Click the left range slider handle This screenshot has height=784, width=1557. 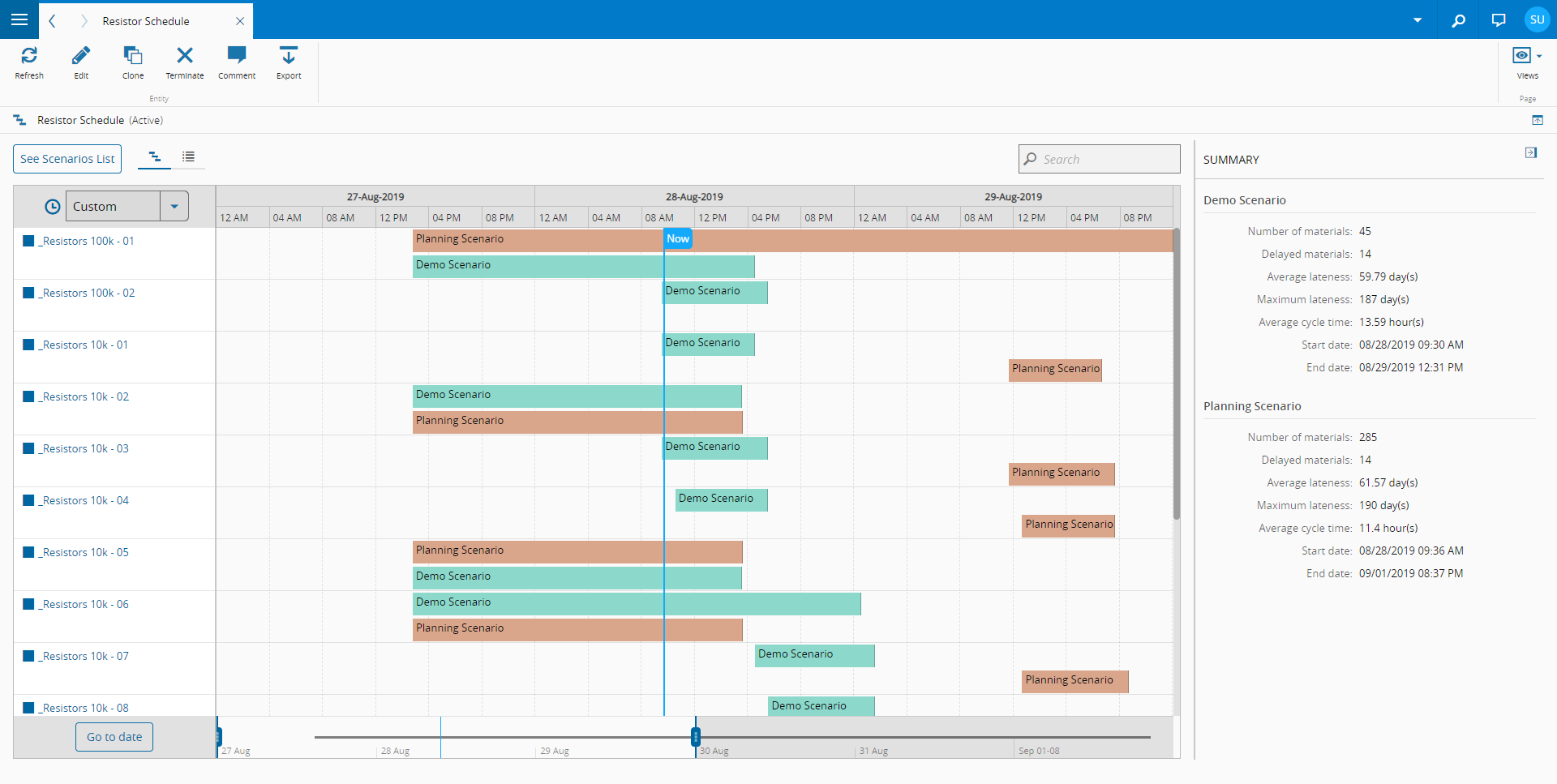218,737
